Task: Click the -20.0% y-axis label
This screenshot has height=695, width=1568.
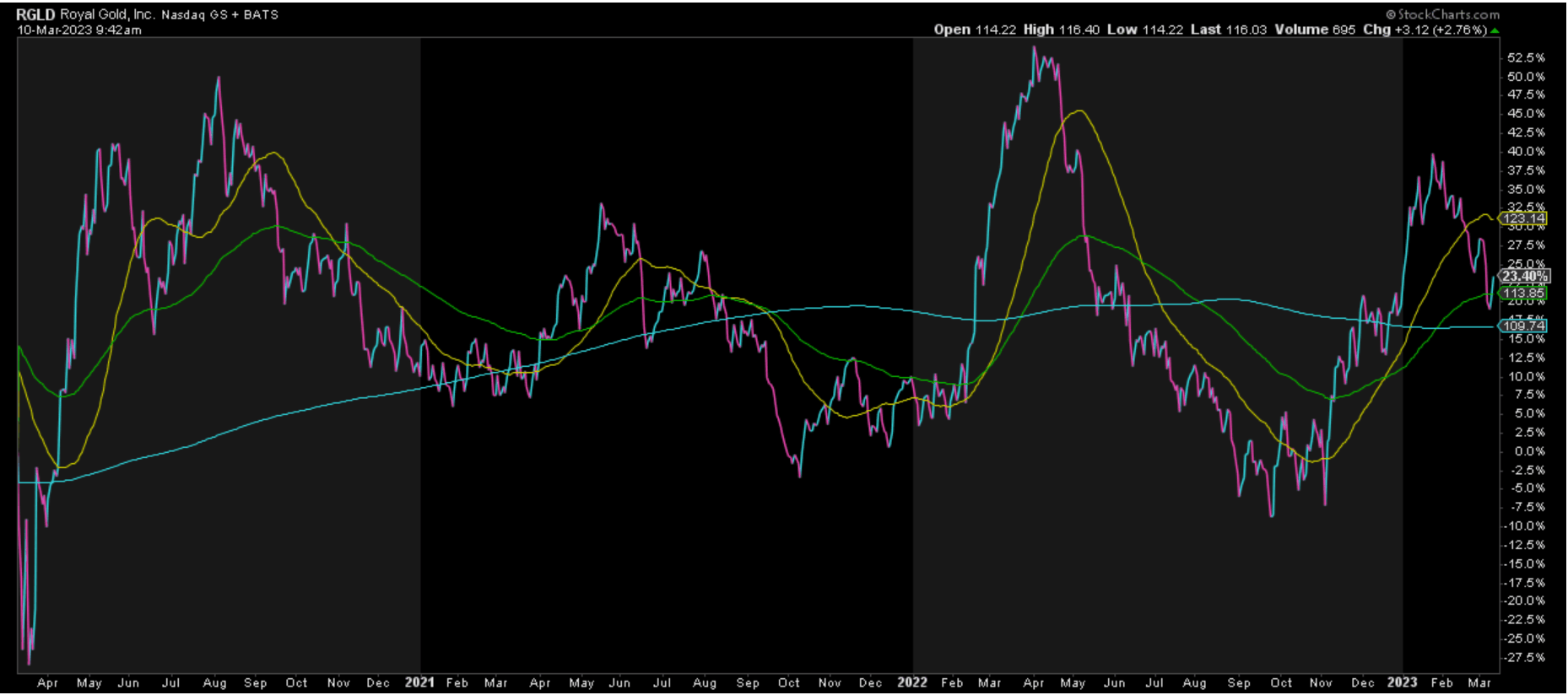Action: (1526, 601)
